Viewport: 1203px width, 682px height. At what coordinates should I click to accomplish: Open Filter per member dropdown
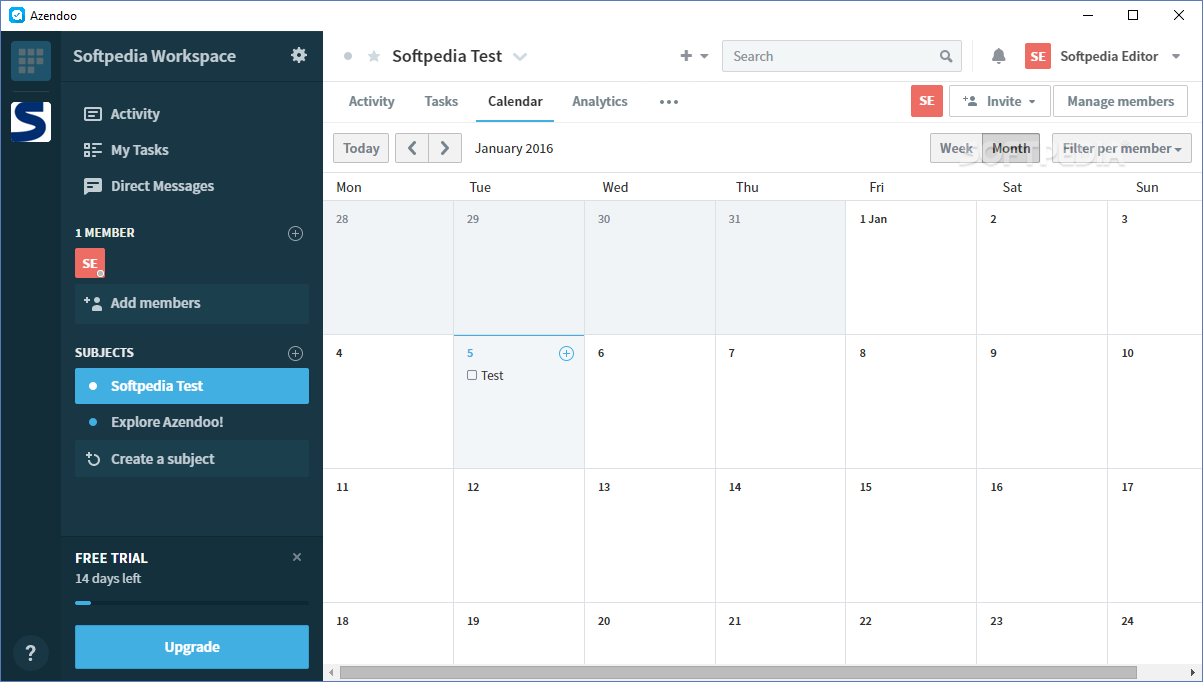(x=1121, y=148)
